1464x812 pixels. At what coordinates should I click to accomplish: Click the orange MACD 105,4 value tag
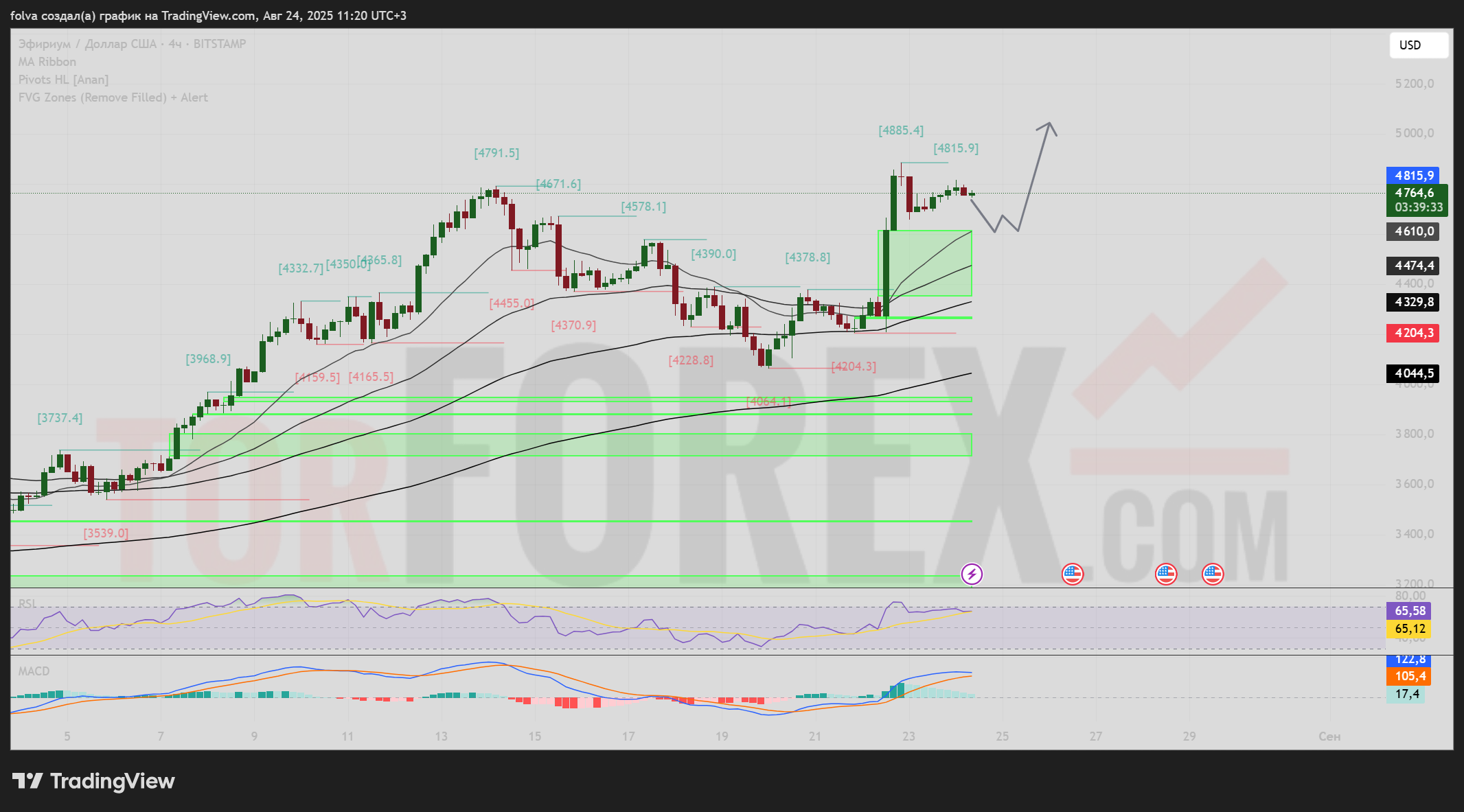pos(1408,677)
